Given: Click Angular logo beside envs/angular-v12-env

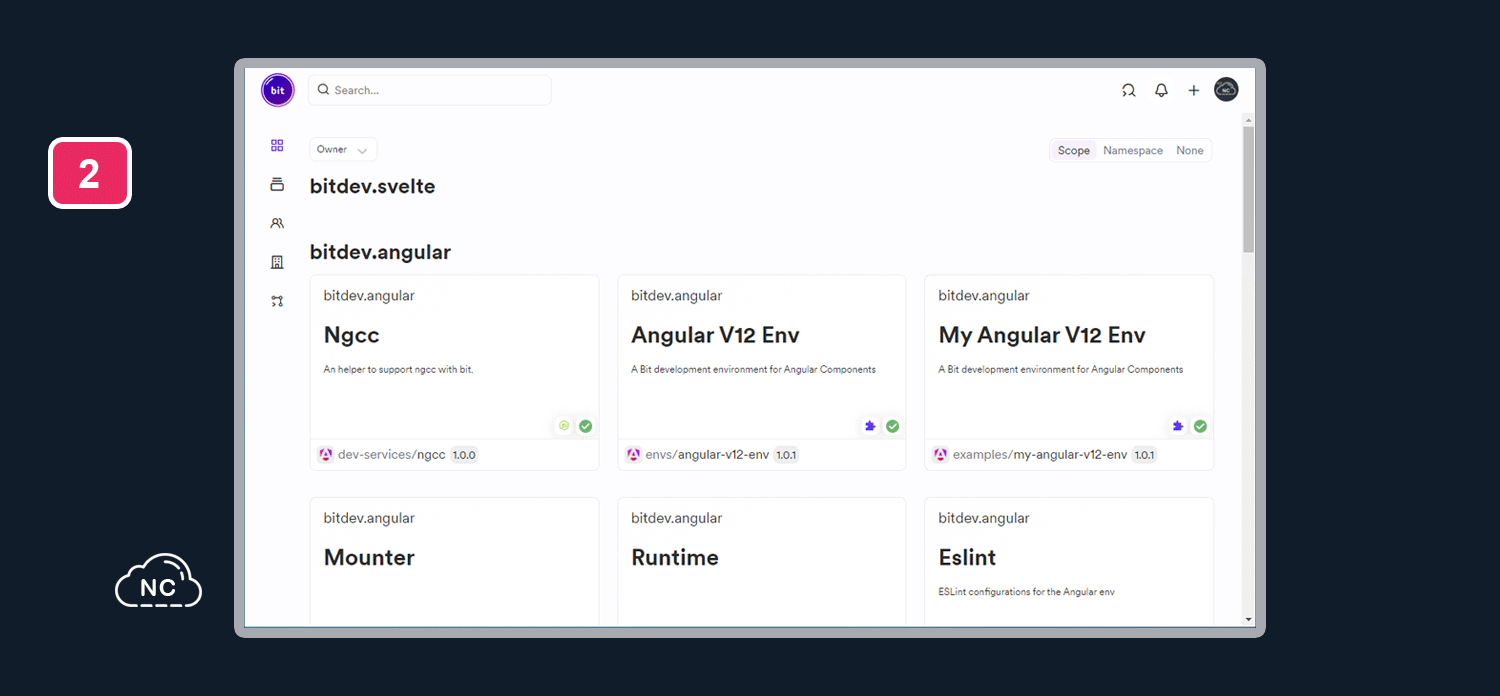Looking at the screenshot, I should [633, 454].
